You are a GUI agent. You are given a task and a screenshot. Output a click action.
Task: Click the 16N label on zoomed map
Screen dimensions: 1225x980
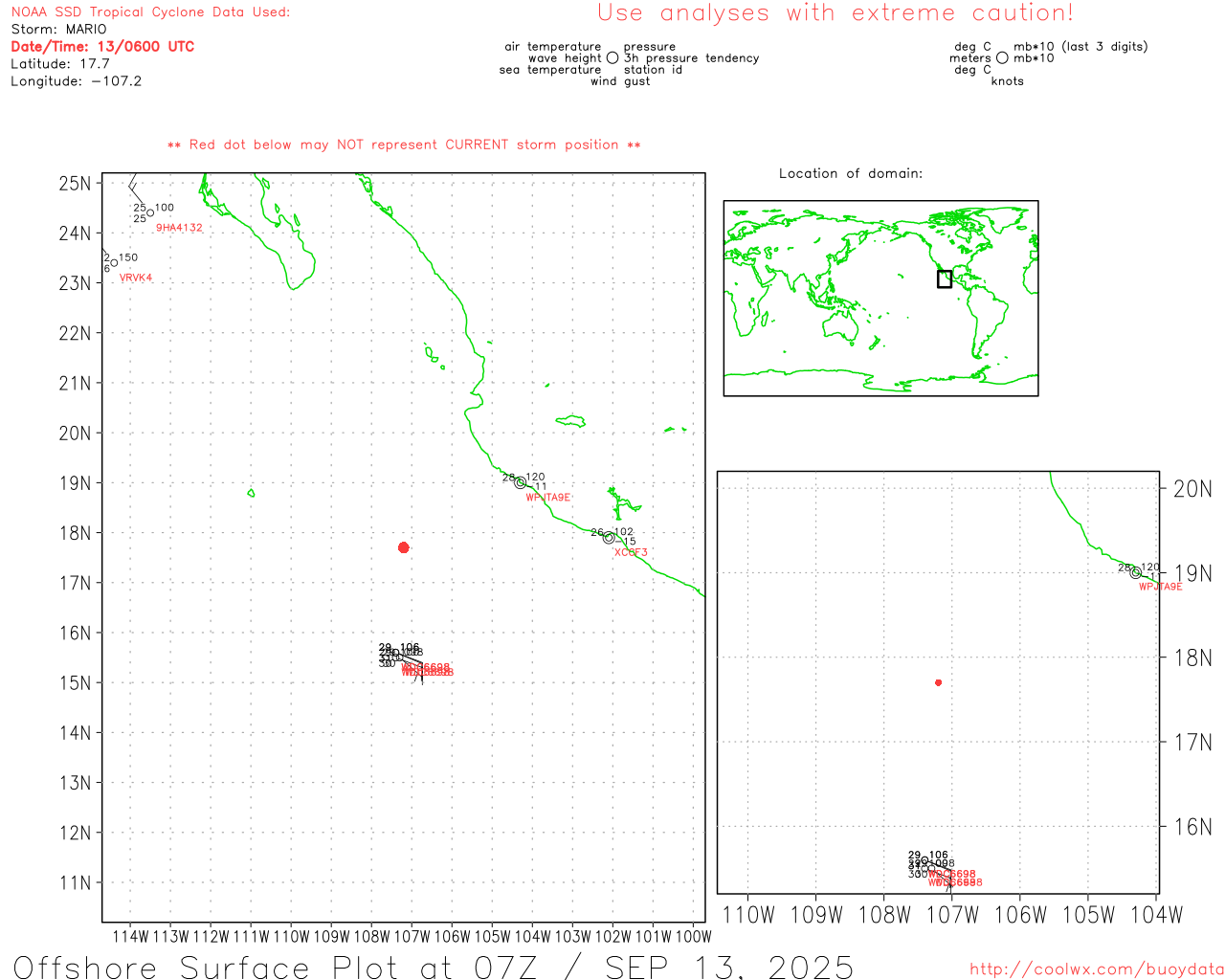(1192, 827)
